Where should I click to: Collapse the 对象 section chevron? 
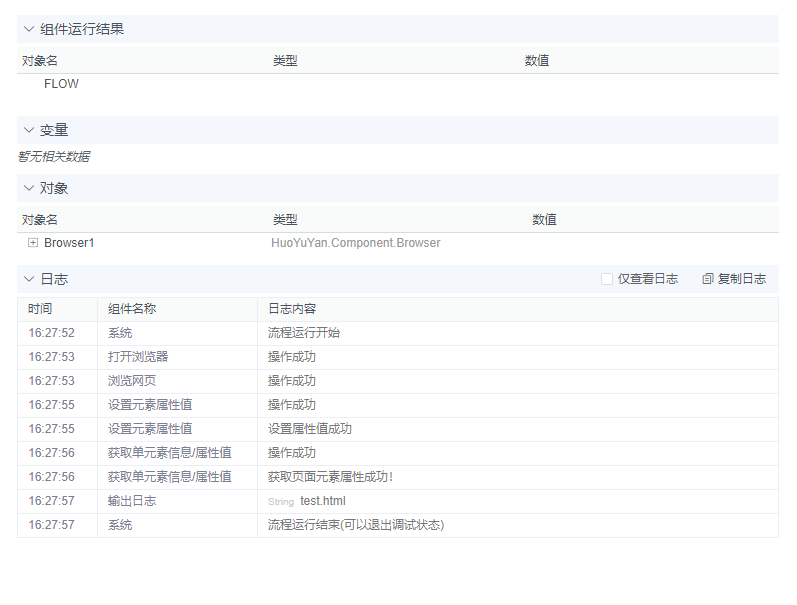coord(28,188)
